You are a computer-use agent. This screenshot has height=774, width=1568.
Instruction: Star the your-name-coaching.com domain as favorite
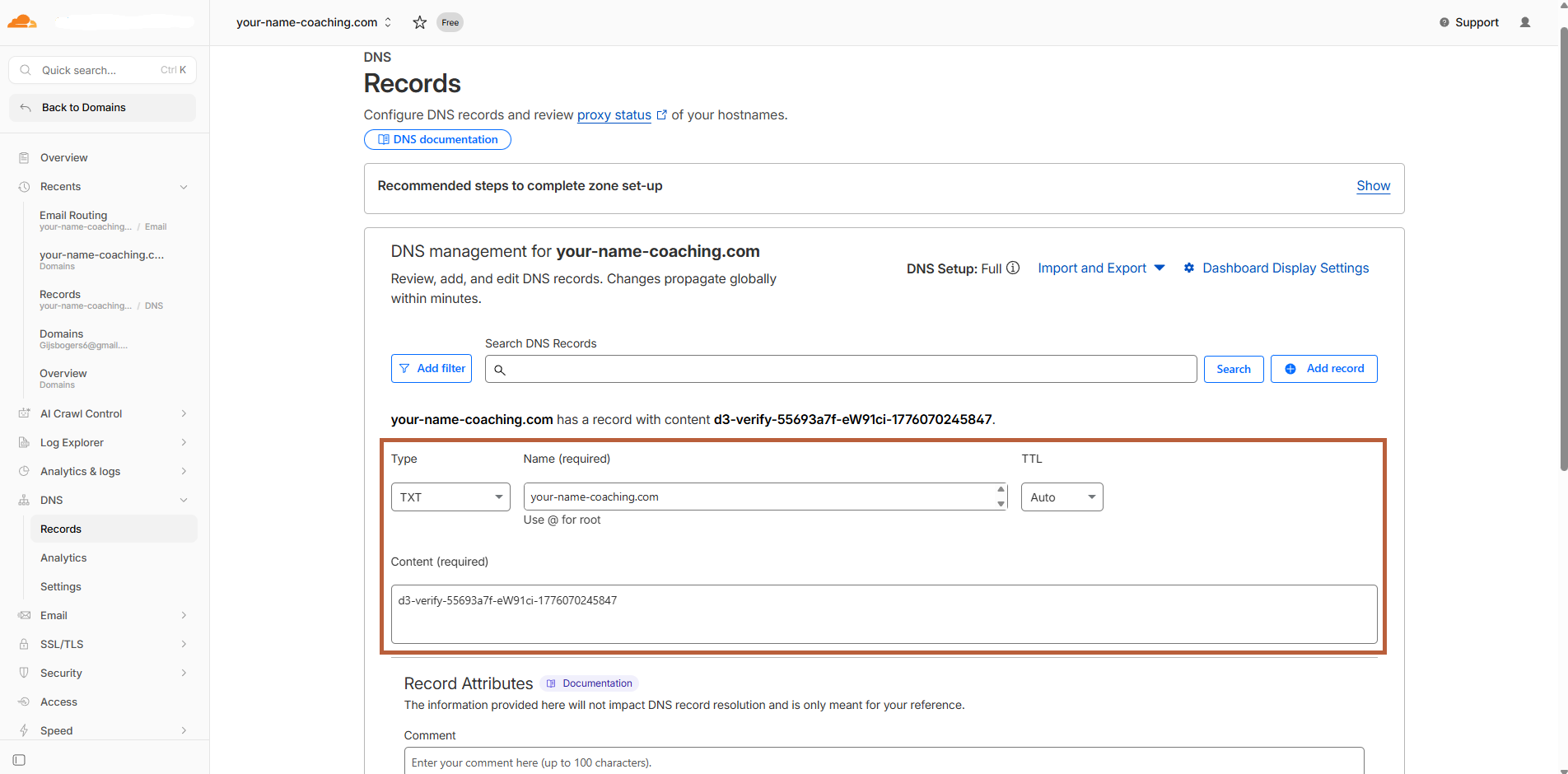pos(419,22)
